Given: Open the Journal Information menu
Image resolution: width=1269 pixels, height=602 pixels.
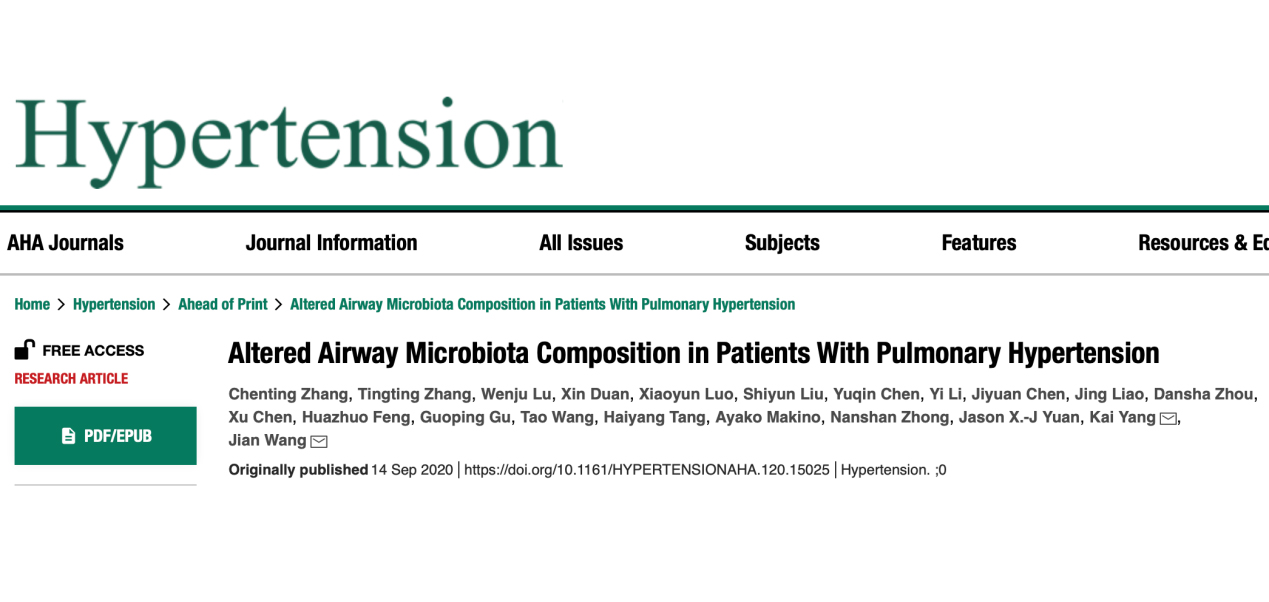Looking at the screenshot, I should [x=331, y=243].
